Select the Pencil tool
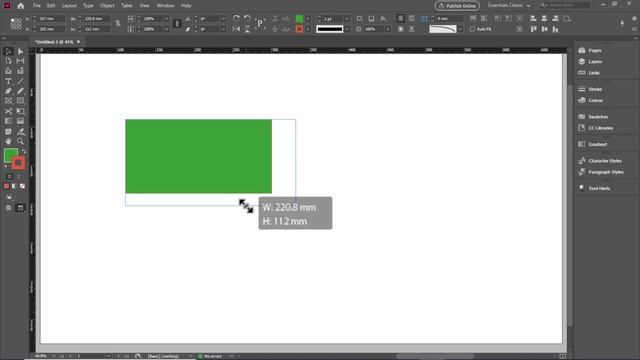Image resolution: width=640 pixels, height=360 pixels. pos(20,91)
